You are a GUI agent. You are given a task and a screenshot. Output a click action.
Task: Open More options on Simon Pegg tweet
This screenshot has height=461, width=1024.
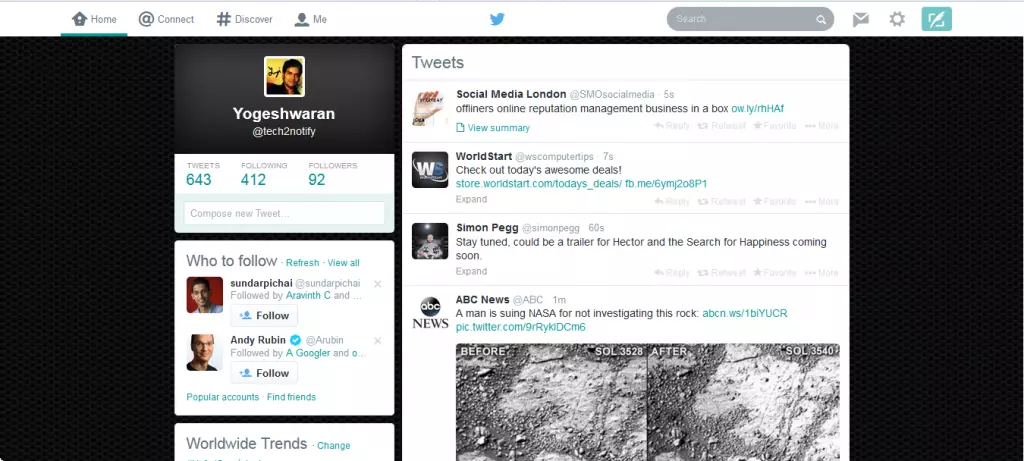pyautogui.click(x=822, y=273)
